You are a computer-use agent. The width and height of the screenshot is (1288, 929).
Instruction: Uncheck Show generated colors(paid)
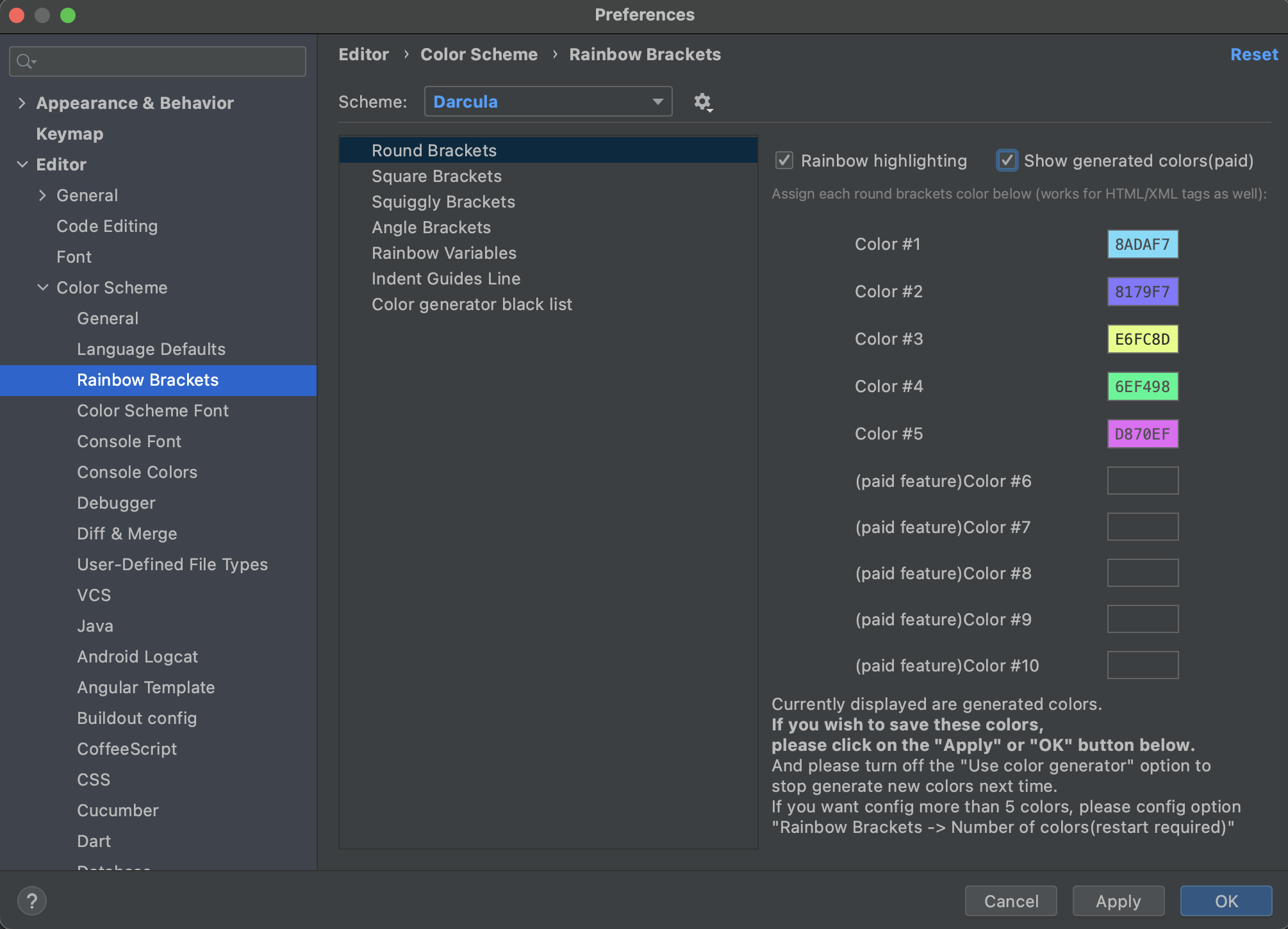(x=1006, y=160)
